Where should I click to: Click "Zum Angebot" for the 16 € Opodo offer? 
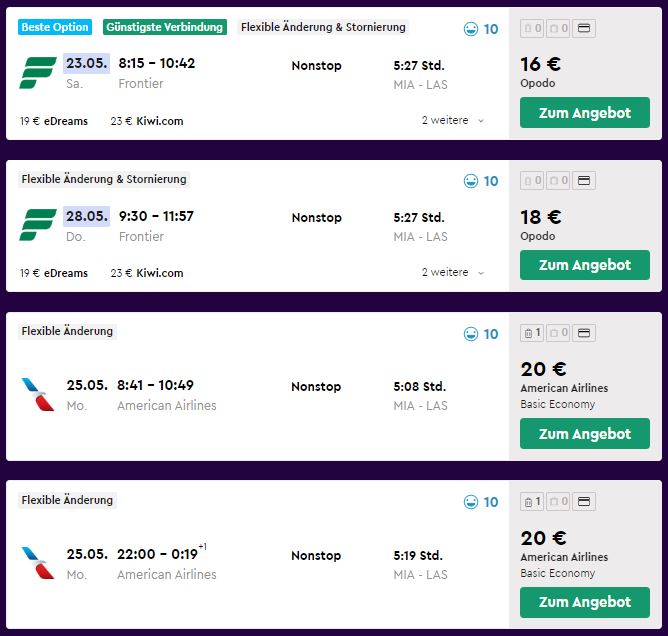584,113
